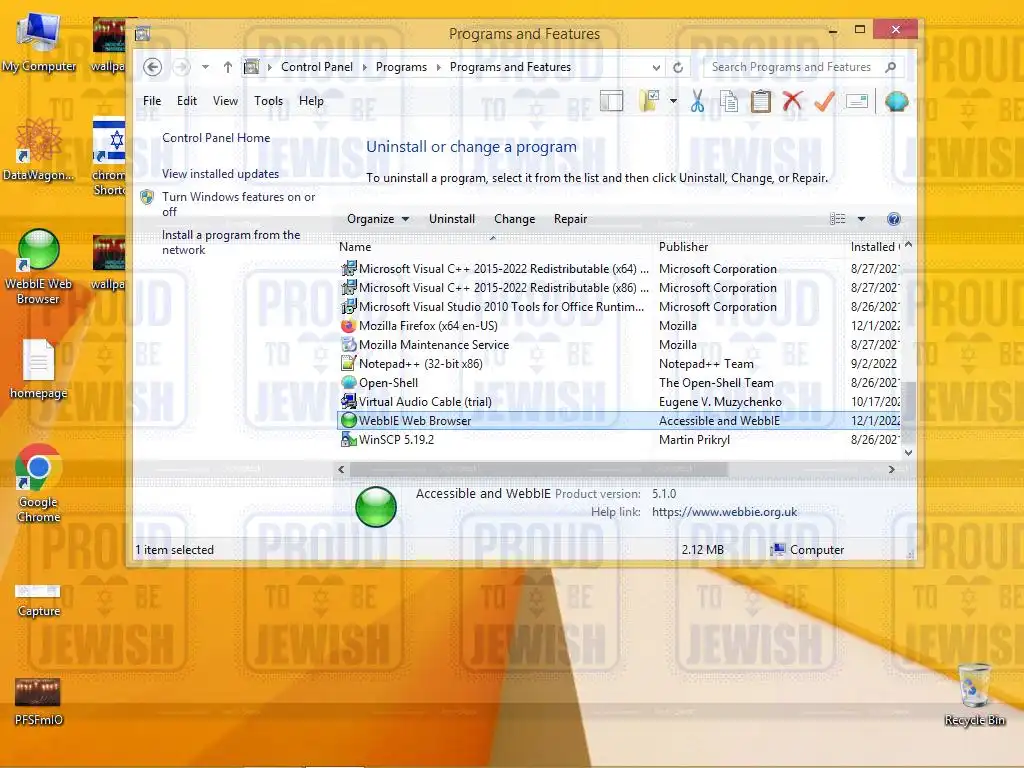Click the Open-Shell settings shell icon

click(897, 101)
